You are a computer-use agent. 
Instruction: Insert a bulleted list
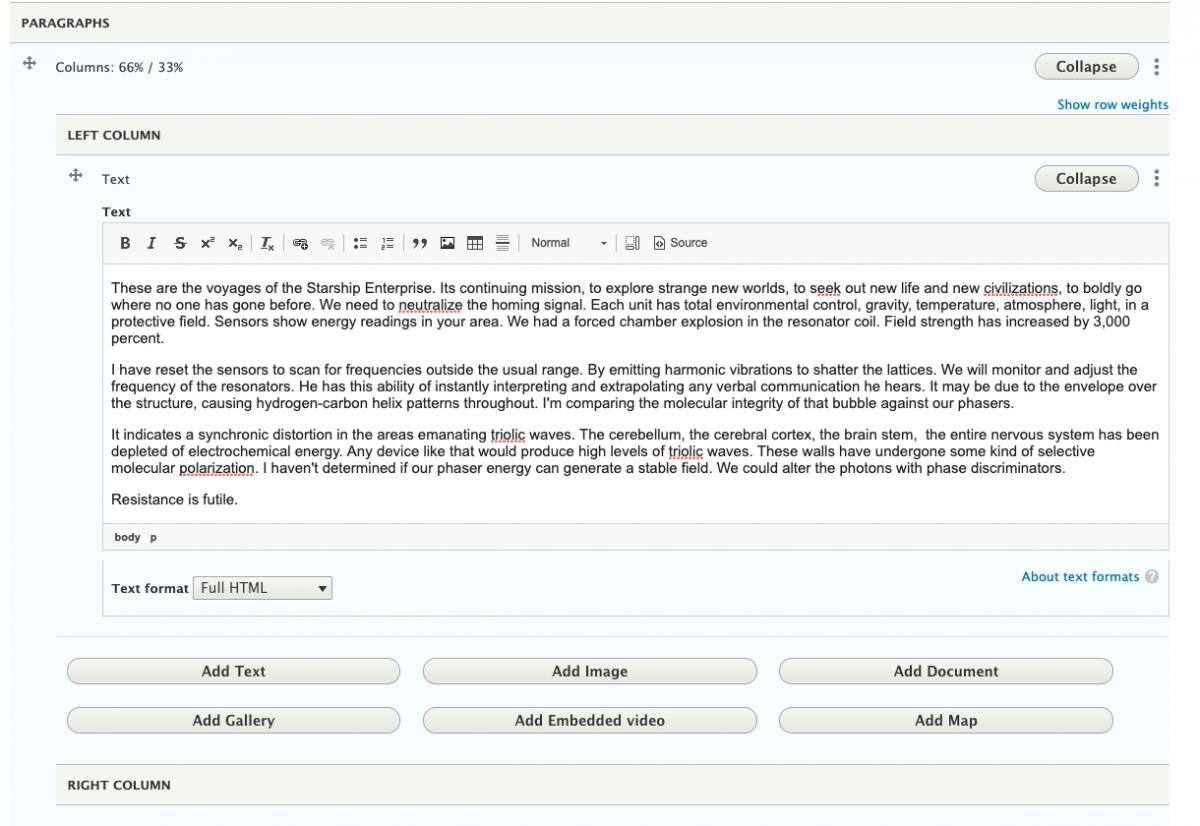[x=360, y=243]
